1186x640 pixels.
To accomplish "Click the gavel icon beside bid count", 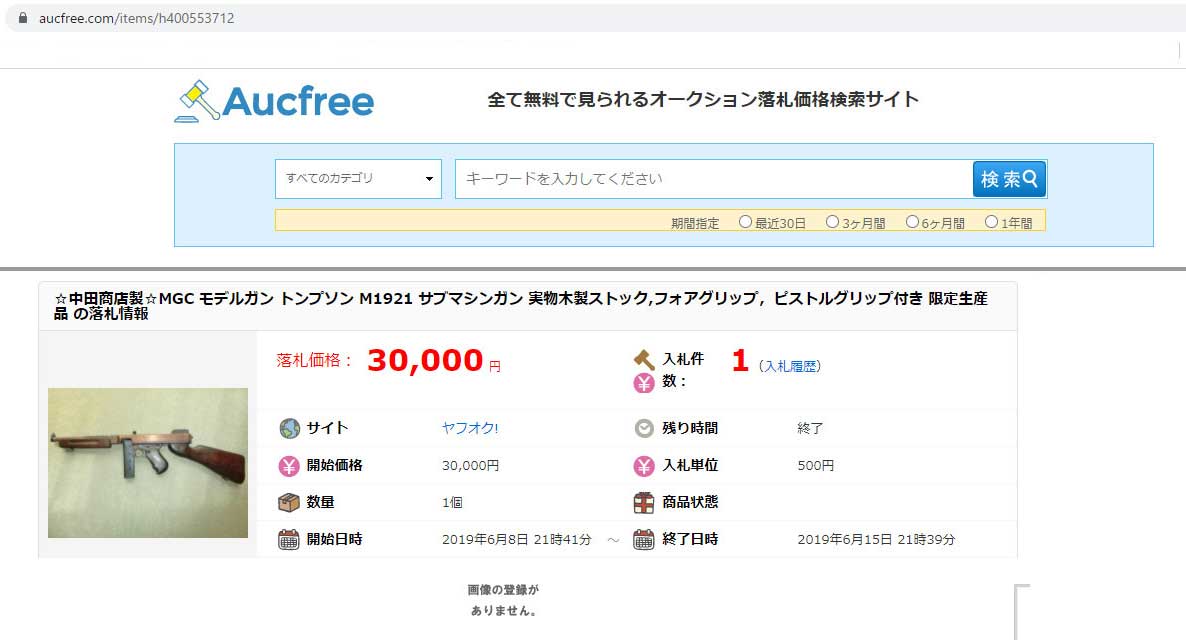I will coord(644,359).
